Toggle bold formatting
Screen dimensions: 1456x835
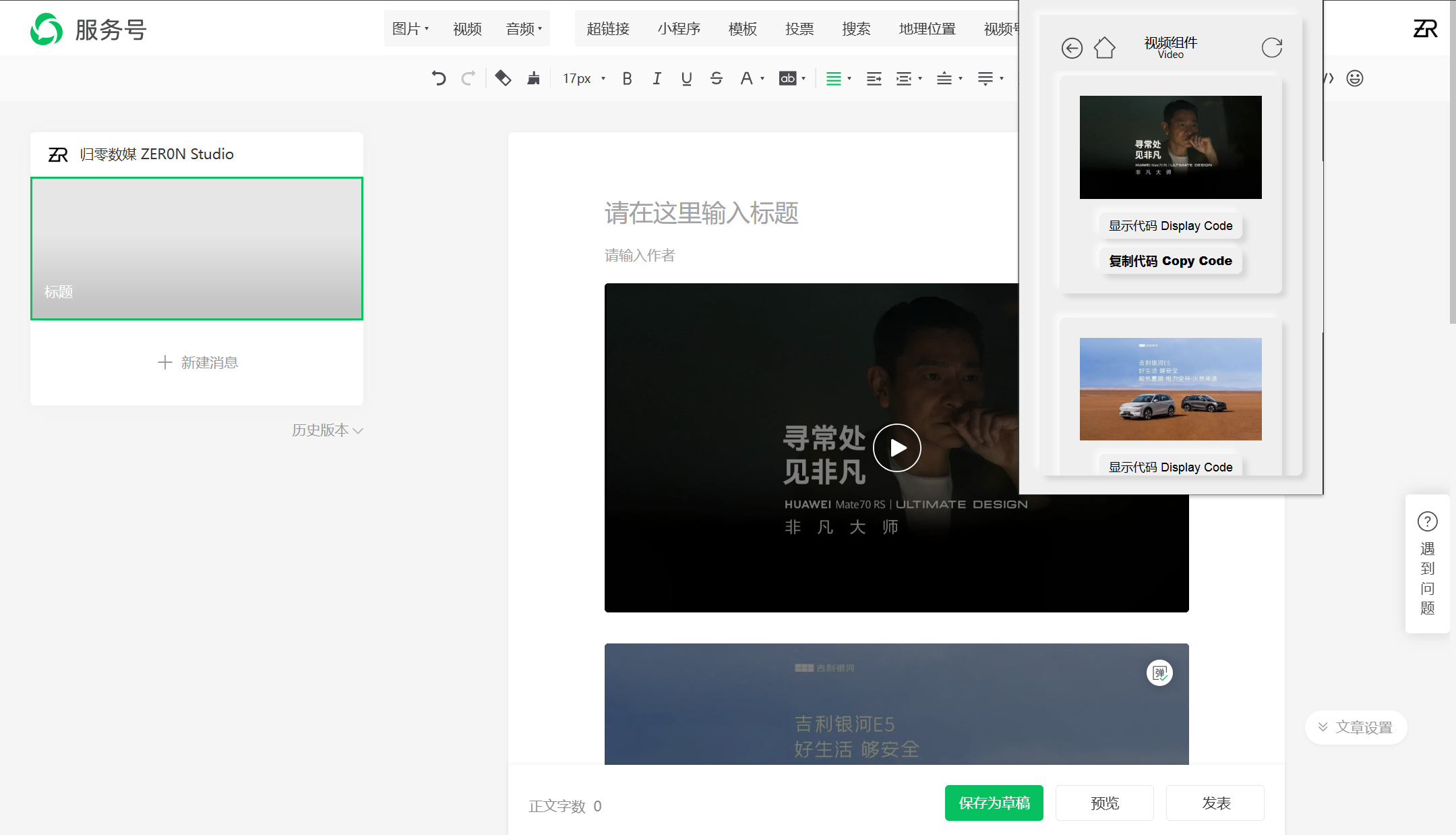[x=628, y=79]
